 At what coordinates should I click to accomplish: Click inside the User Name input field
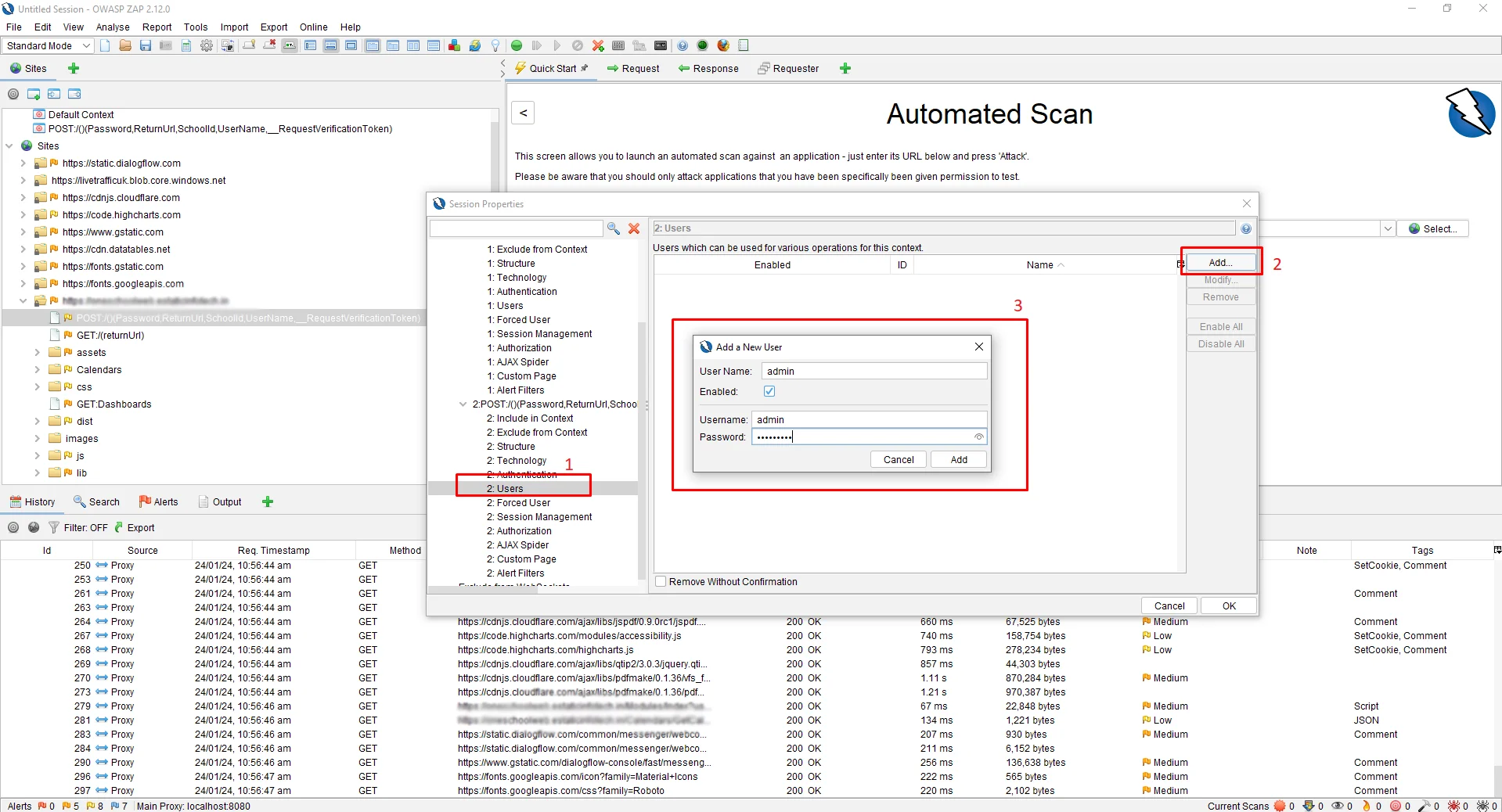pyautogui.click(x=873, y=371)
